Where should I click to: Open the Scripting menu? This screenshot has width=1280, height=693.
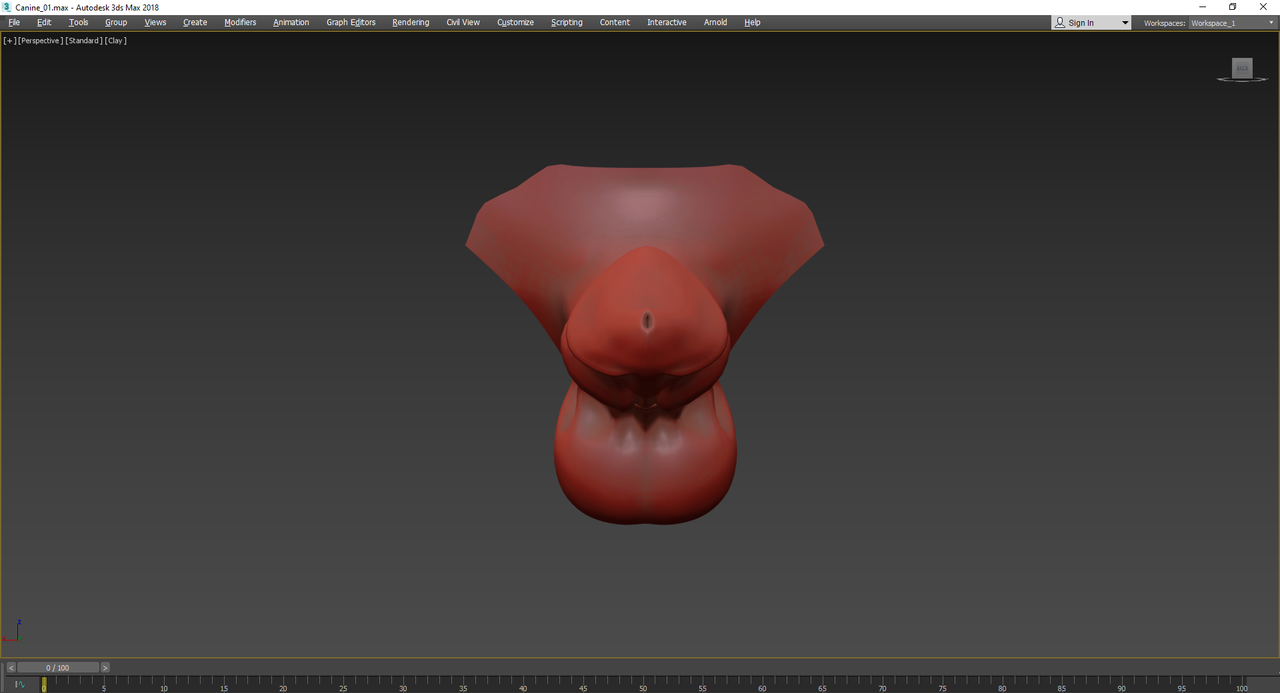click(x=566, y=22)
